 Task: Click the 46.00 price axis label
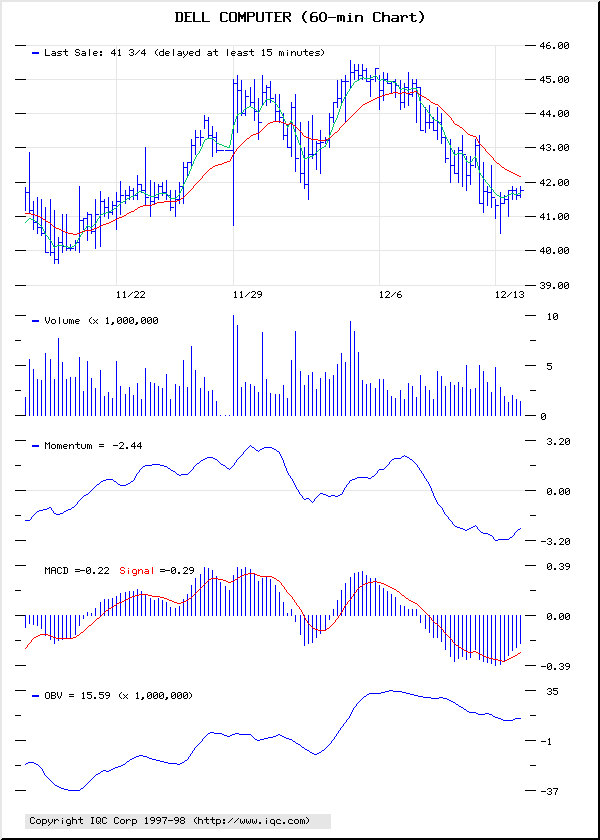coord(554,46)
